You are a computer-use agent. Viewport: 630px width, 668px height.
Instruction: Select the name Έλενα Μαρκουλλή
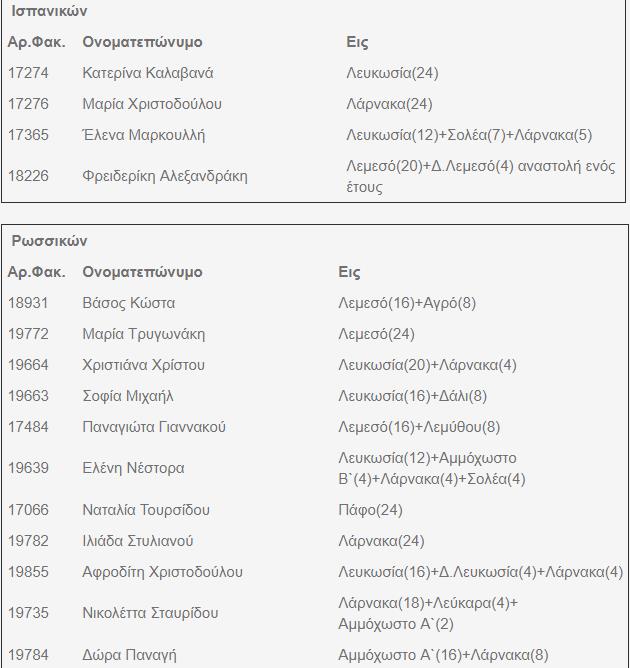(x=143, y=135)
